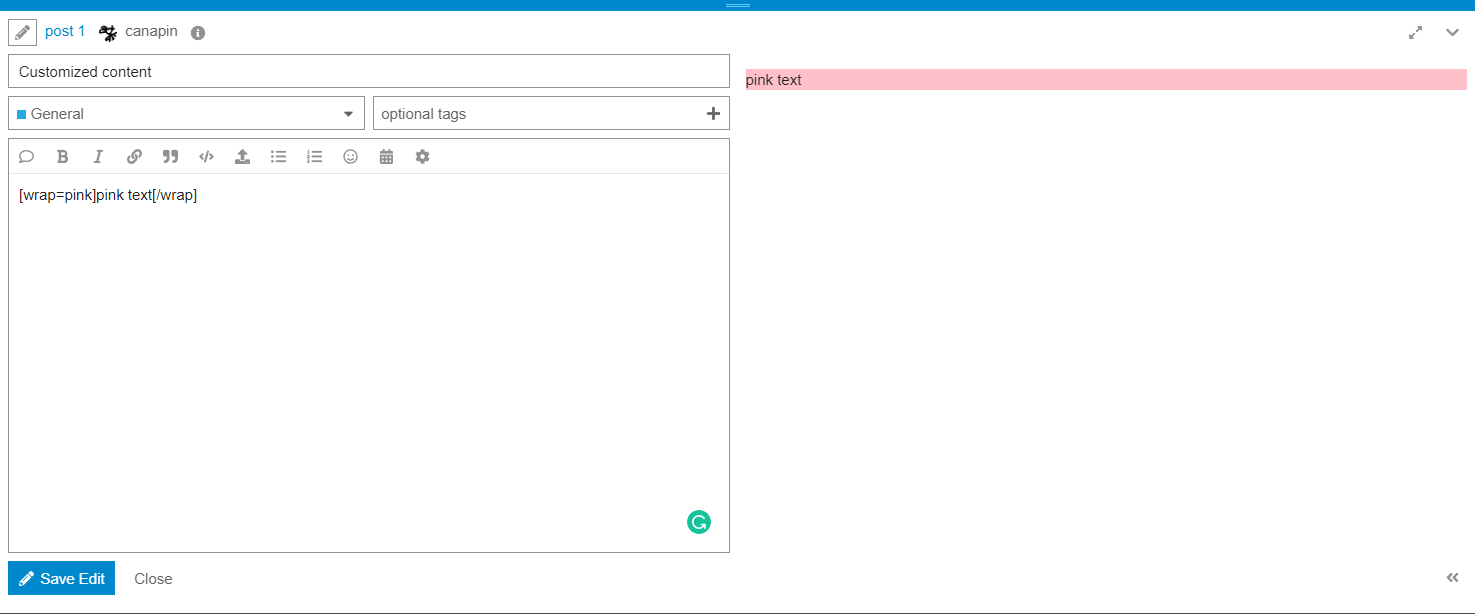This screenshot has height=614, width=1475.
Task: Click the pink text preview block
Action: coord(1106,80)
